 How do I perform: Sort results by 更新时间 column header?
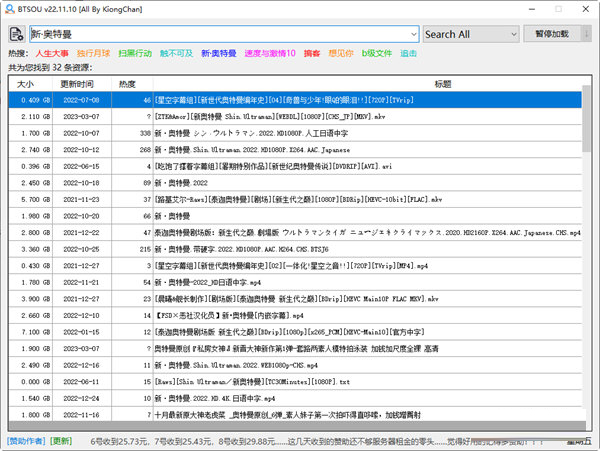pos(79,84)
